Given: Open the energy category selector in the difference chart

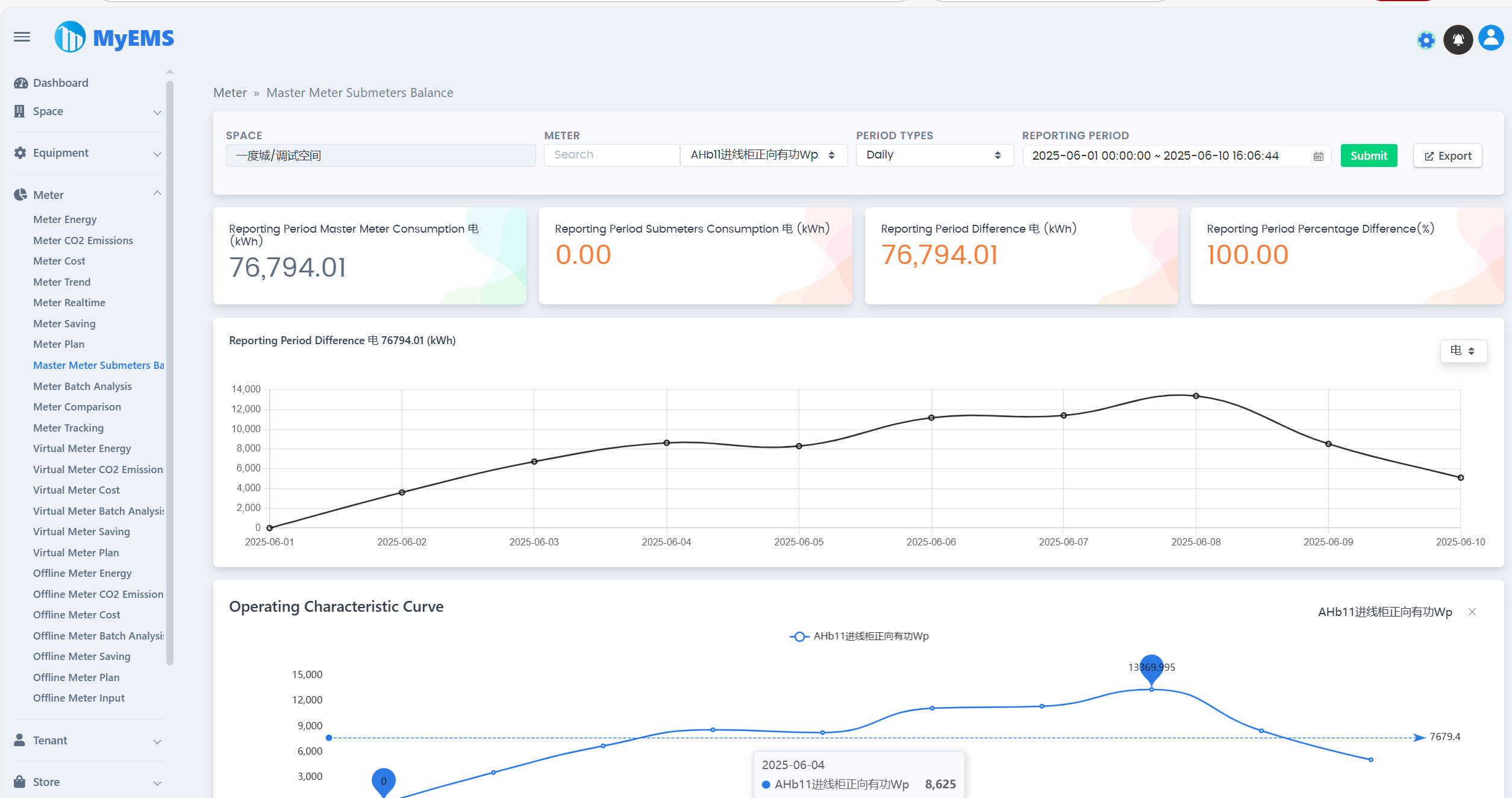Looking at the screenshot, I should (x=1463, y=351).
